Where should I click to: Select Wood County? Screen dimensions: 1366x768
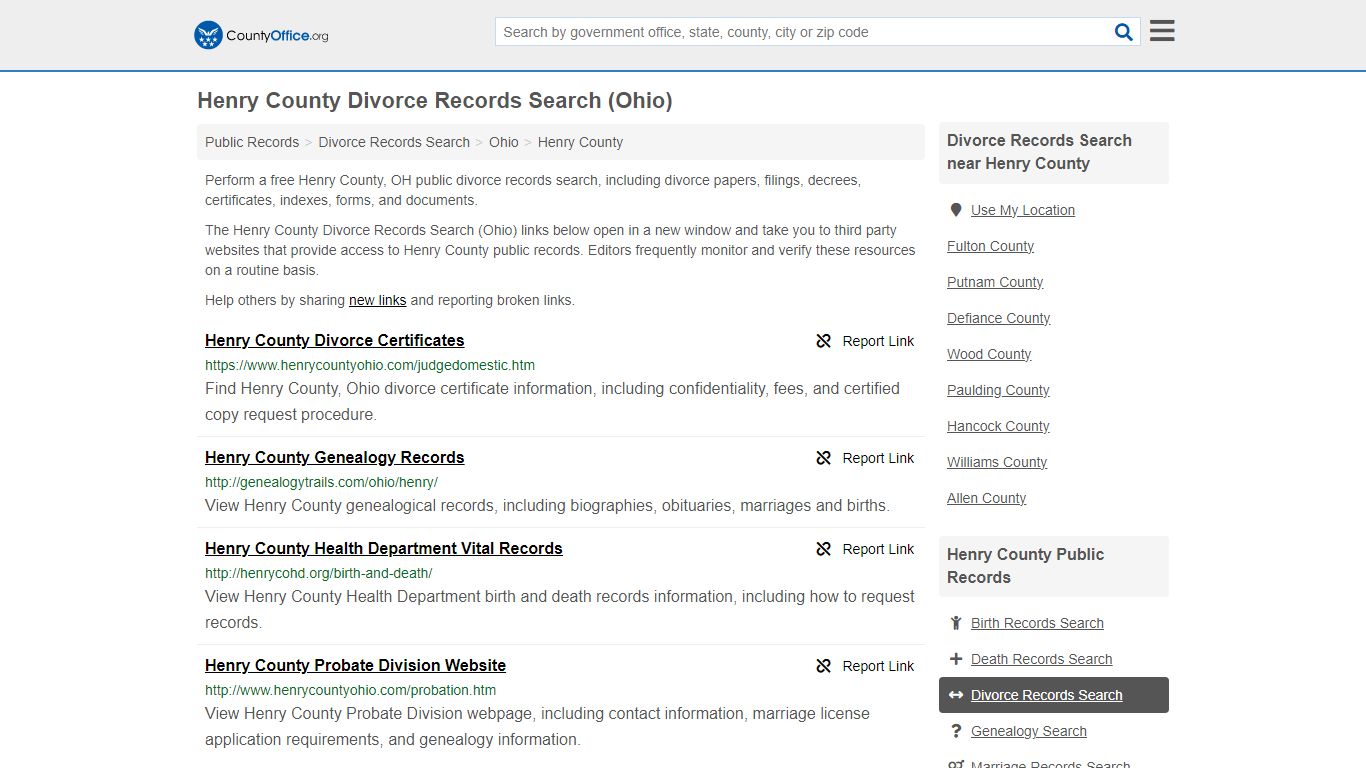(989, 354)
